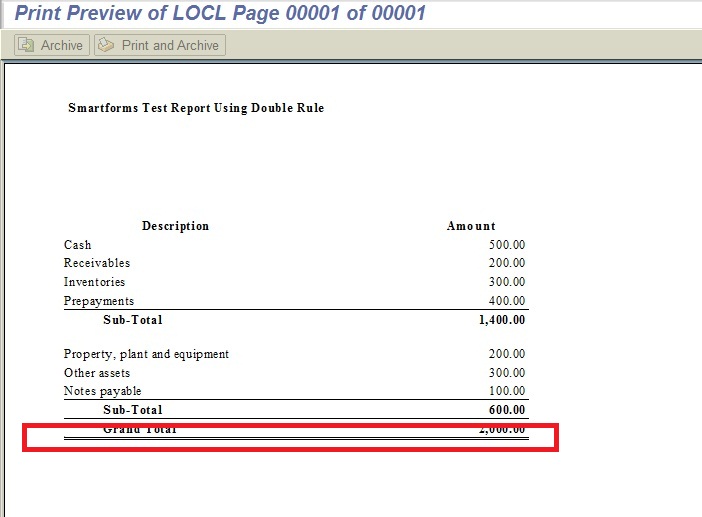
Task: Click the sub-total value 1,400.00
Action: 502,320
